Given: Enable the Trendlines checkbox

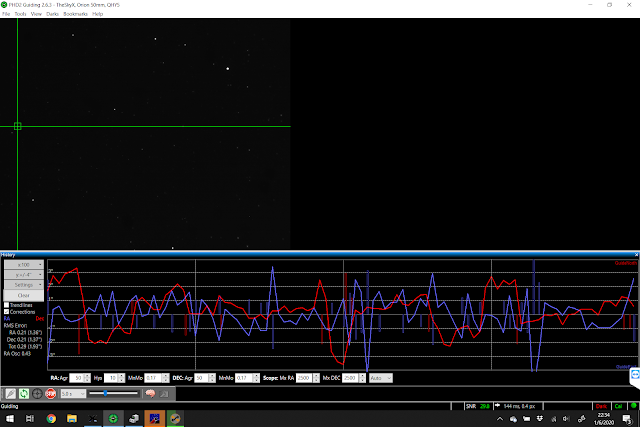Looking at the screenshot, I should (7, 305).
